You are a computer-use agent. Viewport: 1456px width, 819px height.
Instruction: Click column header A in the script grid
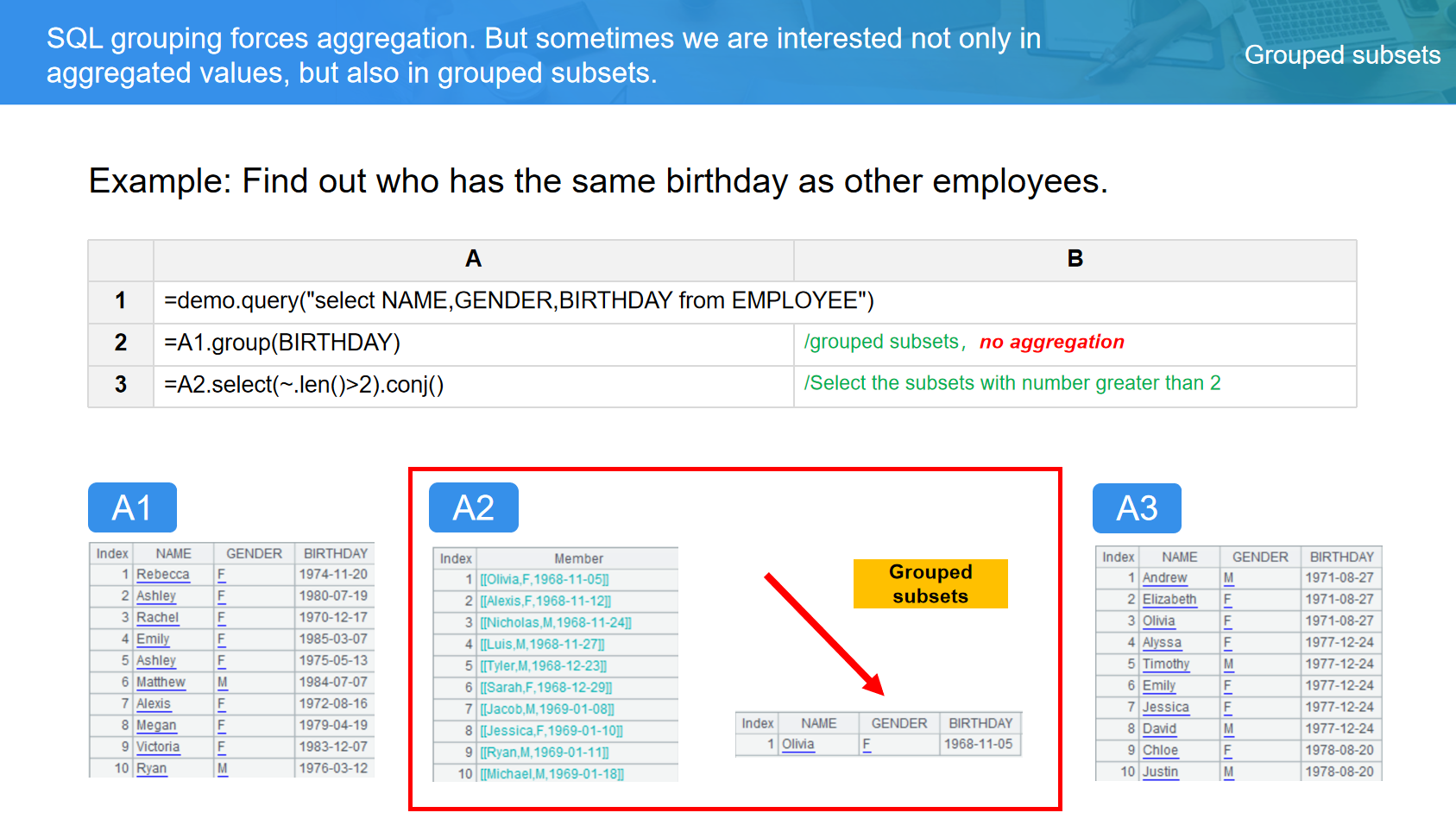(x=473, y=259)
